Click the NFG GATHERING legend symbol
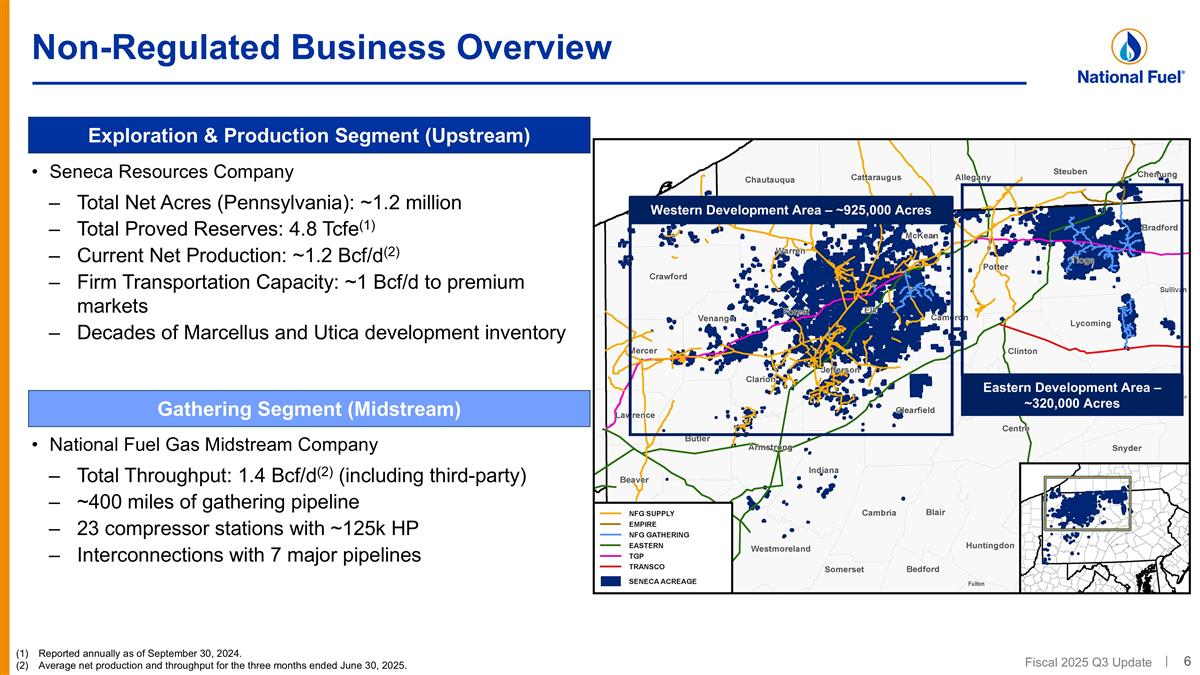 [610, 534]
